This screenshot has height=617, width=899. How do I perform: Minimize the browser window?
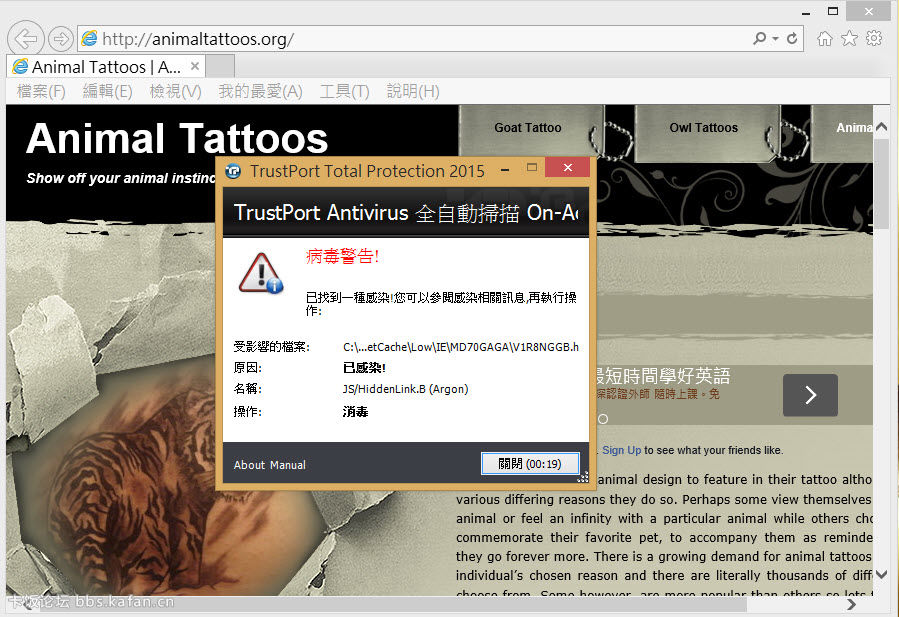pyautogui.click(x=806, y=12)
